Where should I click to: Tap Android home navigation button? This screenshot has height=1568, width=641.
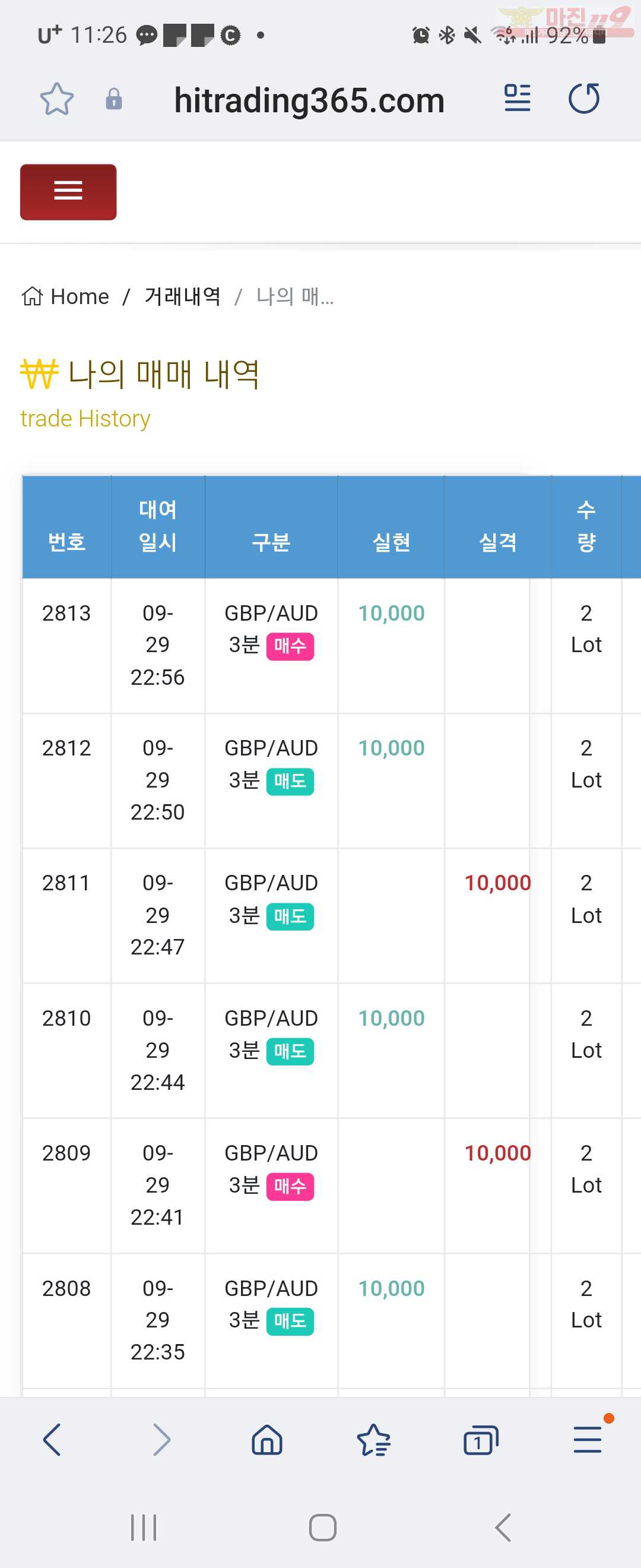click(322, 1527)
